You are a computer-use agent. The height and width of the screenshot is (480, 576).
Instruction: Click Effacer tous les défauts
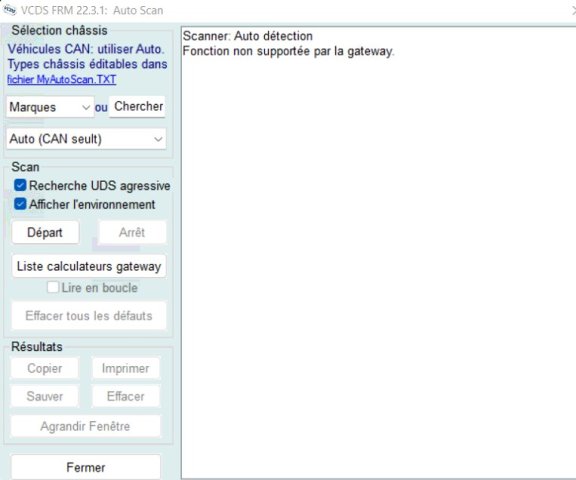[x=89, y=315]
